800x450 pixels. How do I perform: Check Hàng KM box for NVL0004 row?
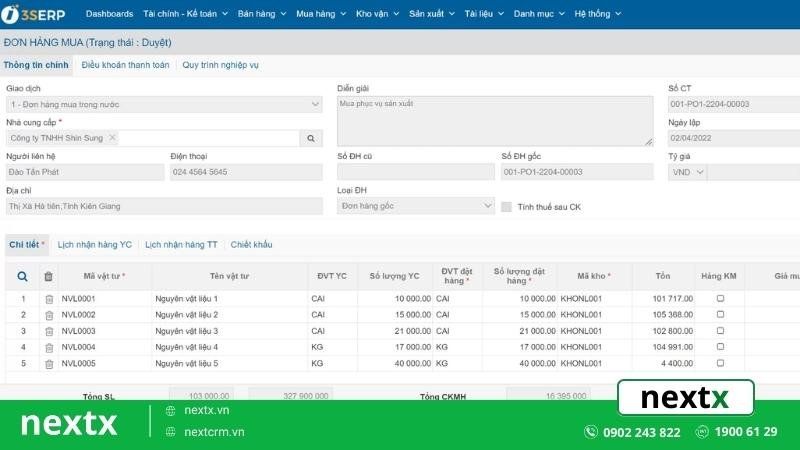pos(720,348)
